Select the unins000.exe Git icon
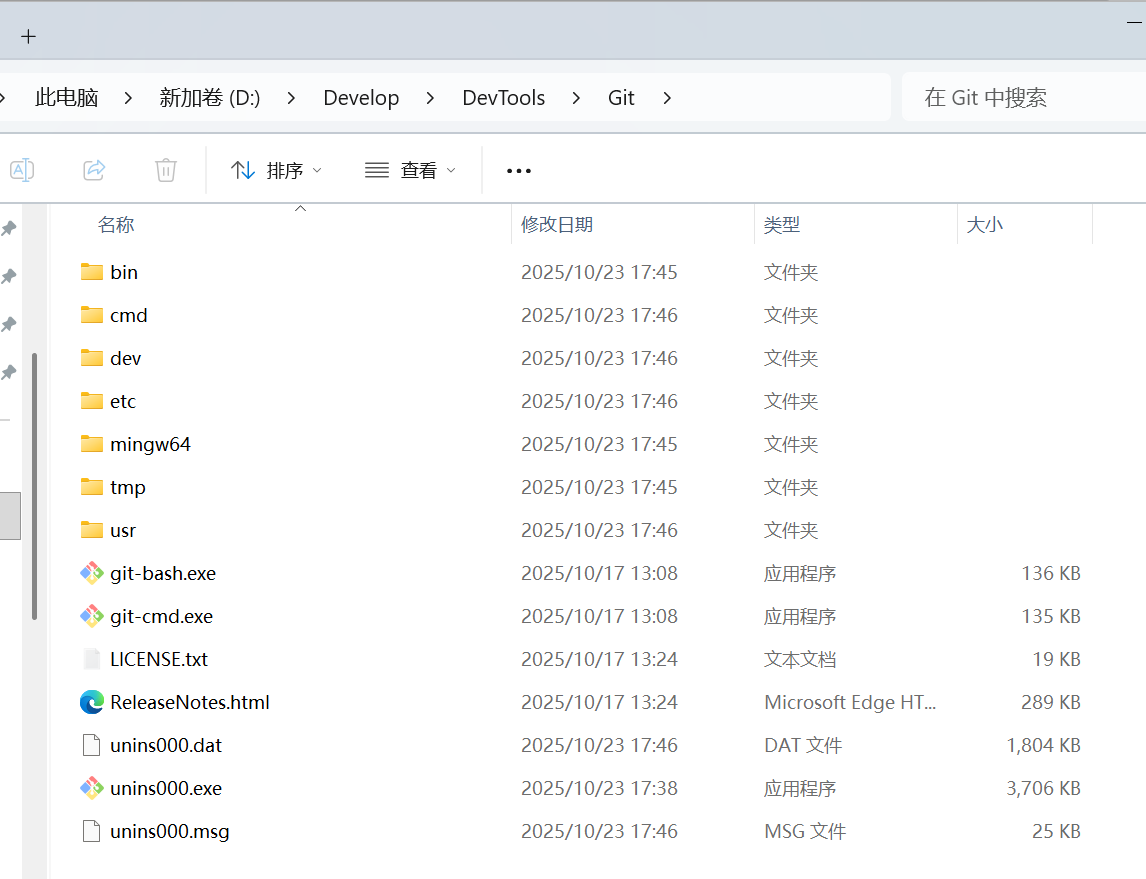Screen dimensions: 1146x879 [x=91, y=788]
